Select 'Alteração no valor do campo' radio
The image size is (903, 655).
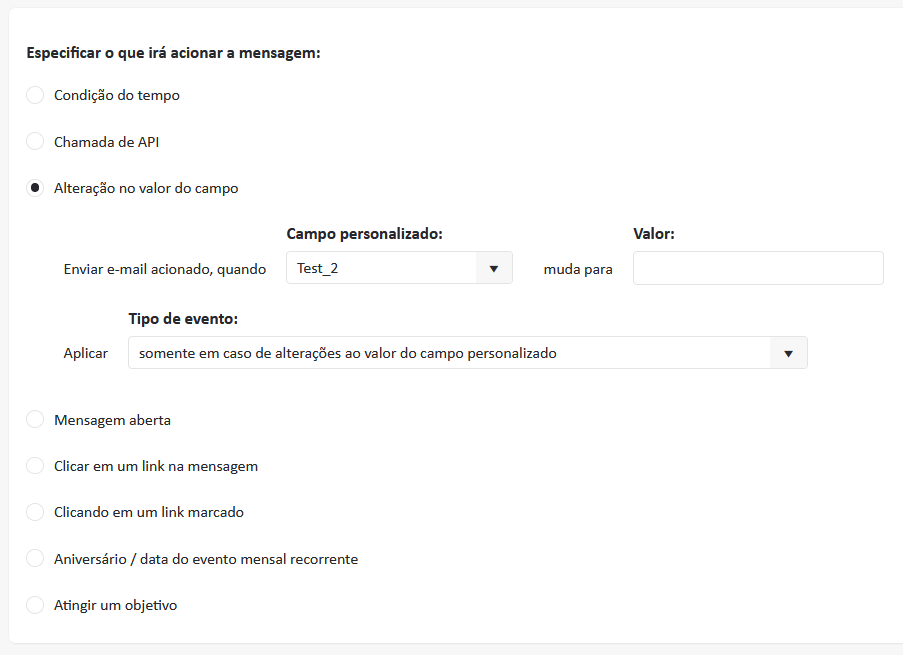pyautogui.click(x=35, y=188)
